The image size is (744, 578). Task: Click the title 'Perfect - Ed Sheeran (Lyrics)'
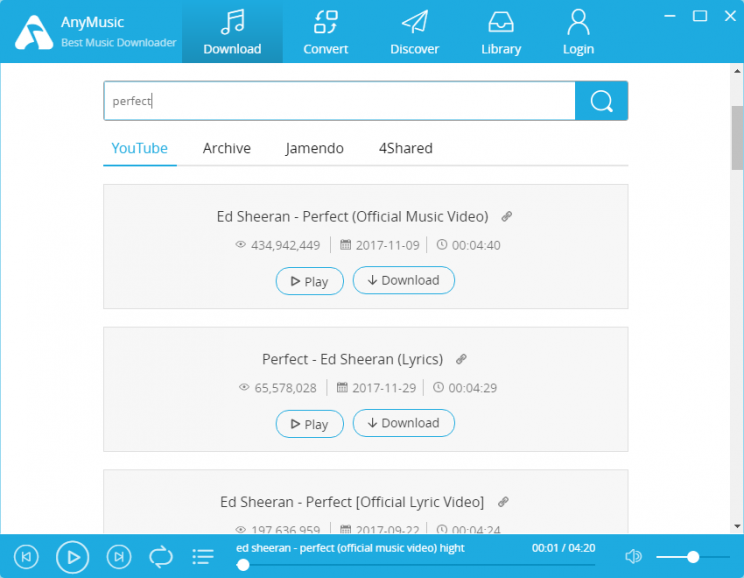353,359
